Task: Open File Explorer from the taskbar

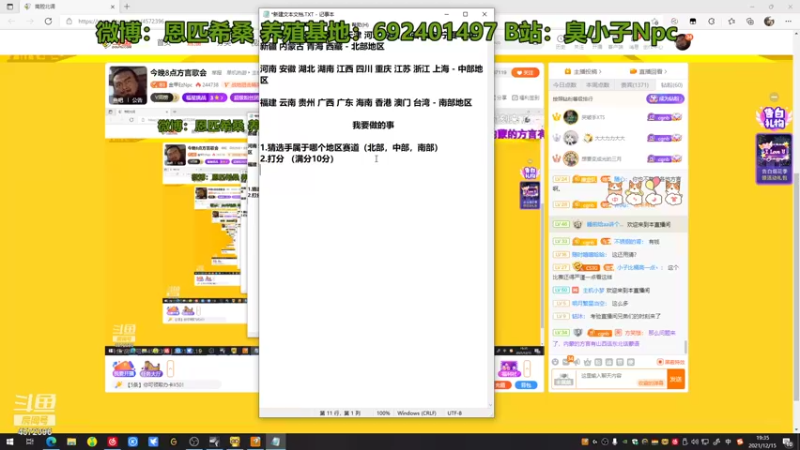Action: click(x=71, y=441)
